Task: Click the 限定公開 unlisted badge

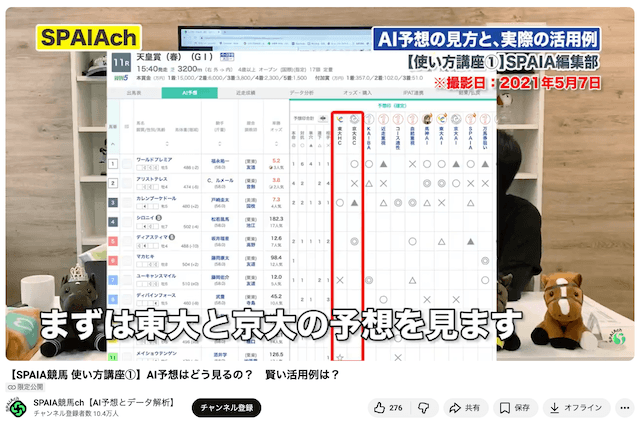Action: point(25,387)
